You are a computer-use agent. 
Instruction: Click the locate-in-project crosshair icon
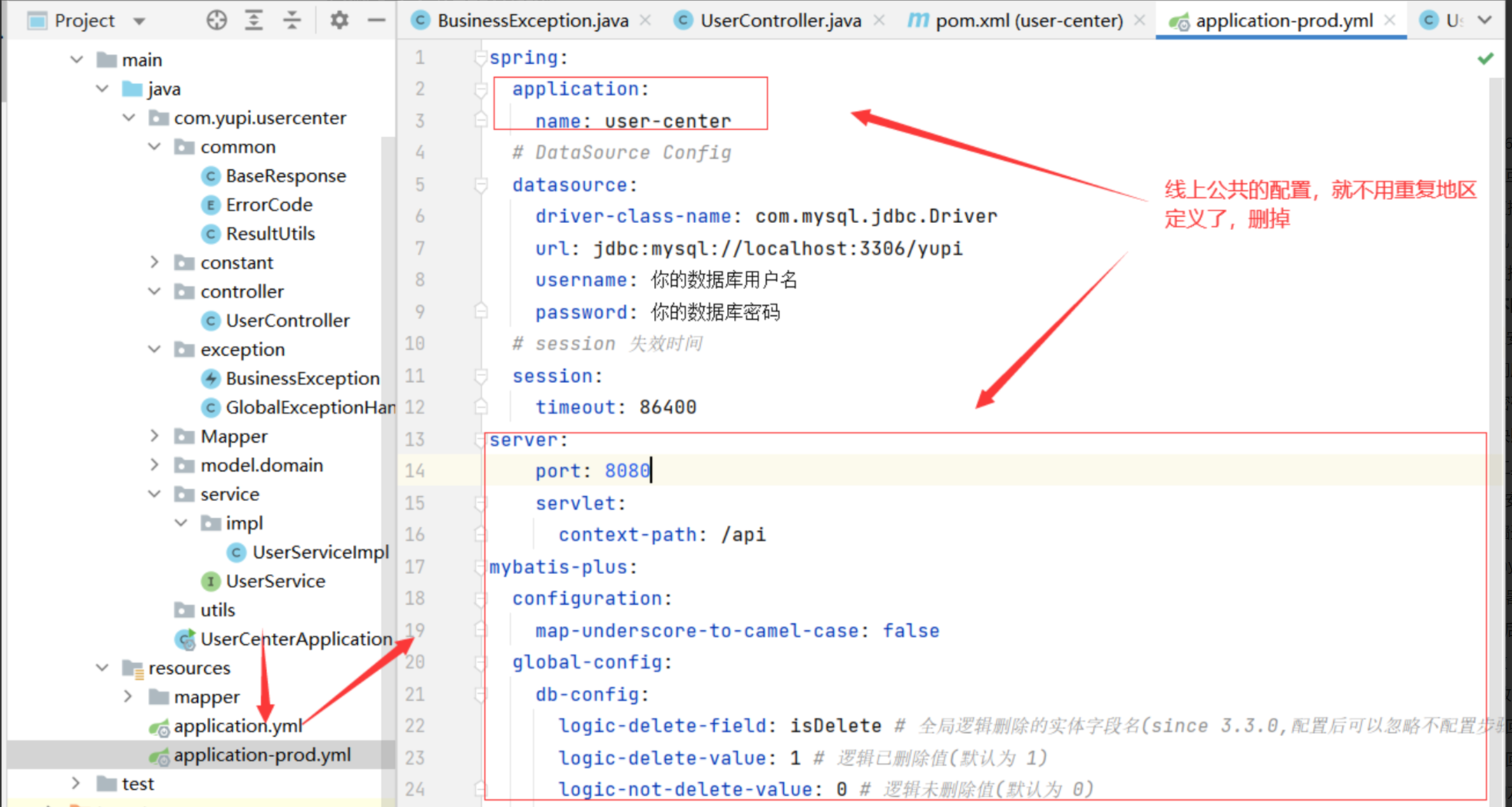217,20
